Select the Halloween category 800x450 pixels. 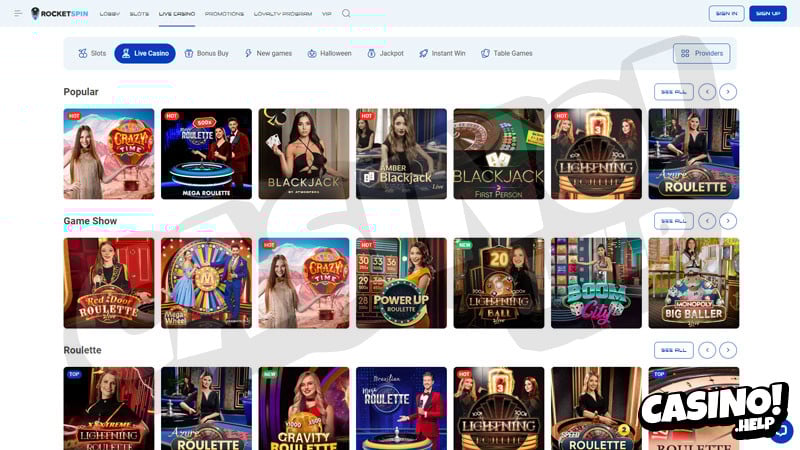point(329,53)
